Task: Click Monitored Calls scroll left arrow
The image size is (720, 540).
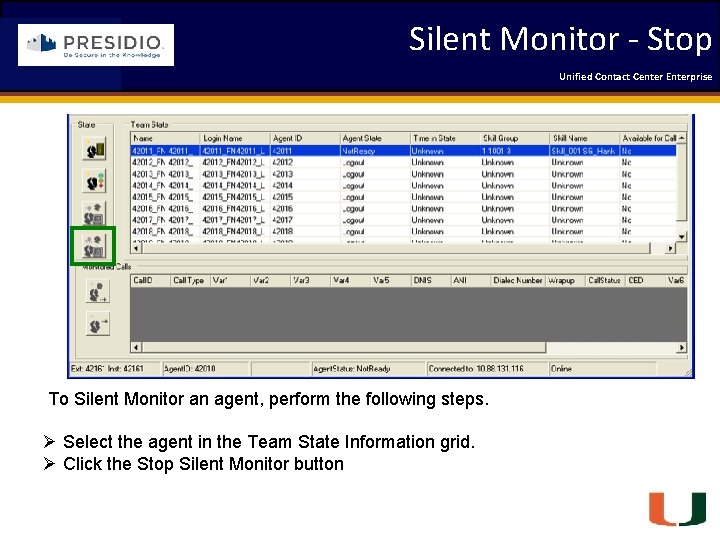Action: (x=135, y=348)
